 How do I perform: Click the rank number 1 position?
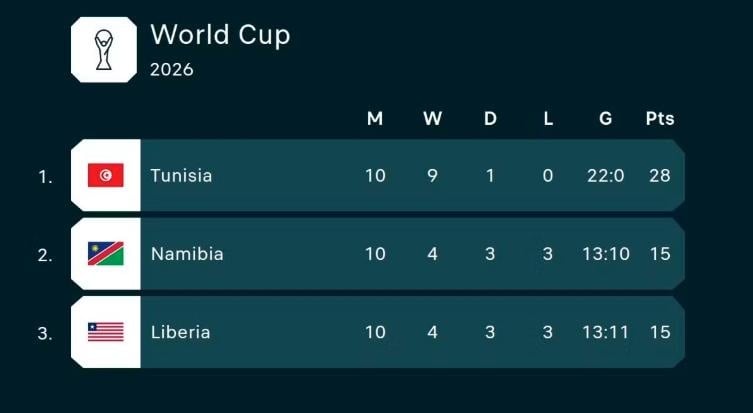click(x=45, y=176)
